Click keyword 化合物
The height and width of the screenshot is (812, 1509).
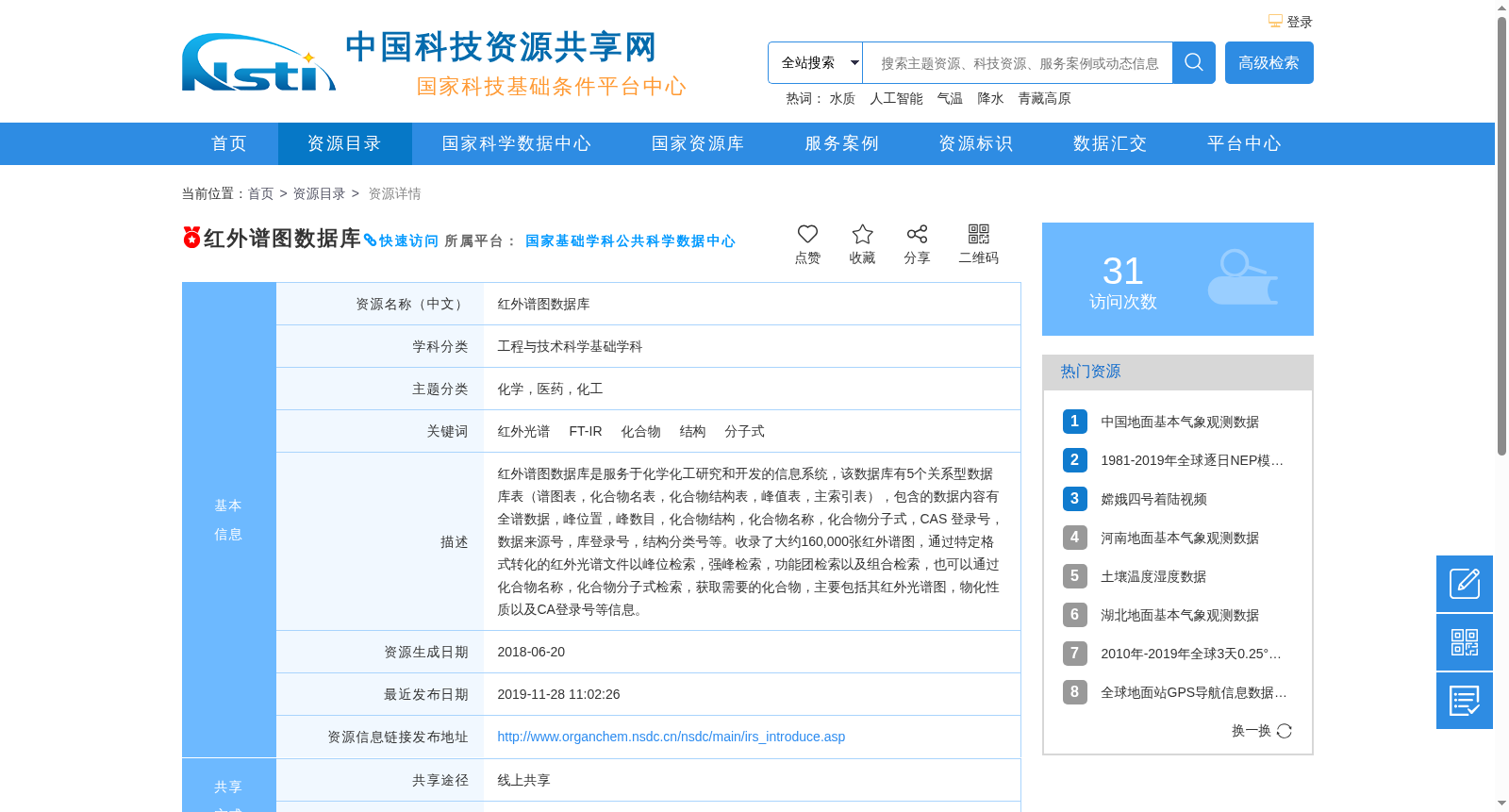pos(640,431)
